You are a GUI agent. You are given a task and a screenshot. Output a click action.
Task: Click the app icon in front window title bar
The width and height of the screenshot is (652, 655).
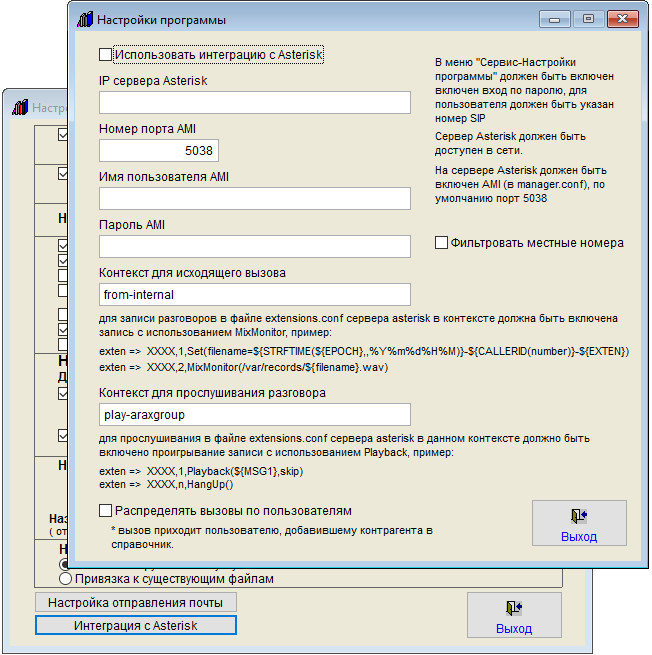(x=85, y=20)
